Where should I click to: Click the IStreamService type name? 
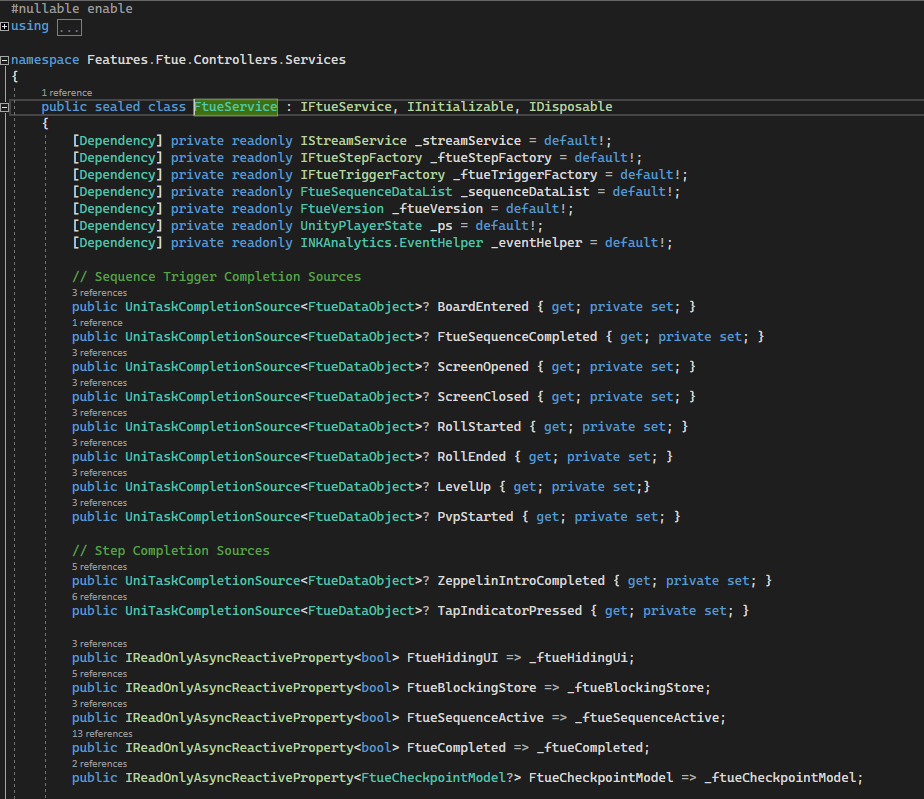pyautogui.click(x=354, y=141)
